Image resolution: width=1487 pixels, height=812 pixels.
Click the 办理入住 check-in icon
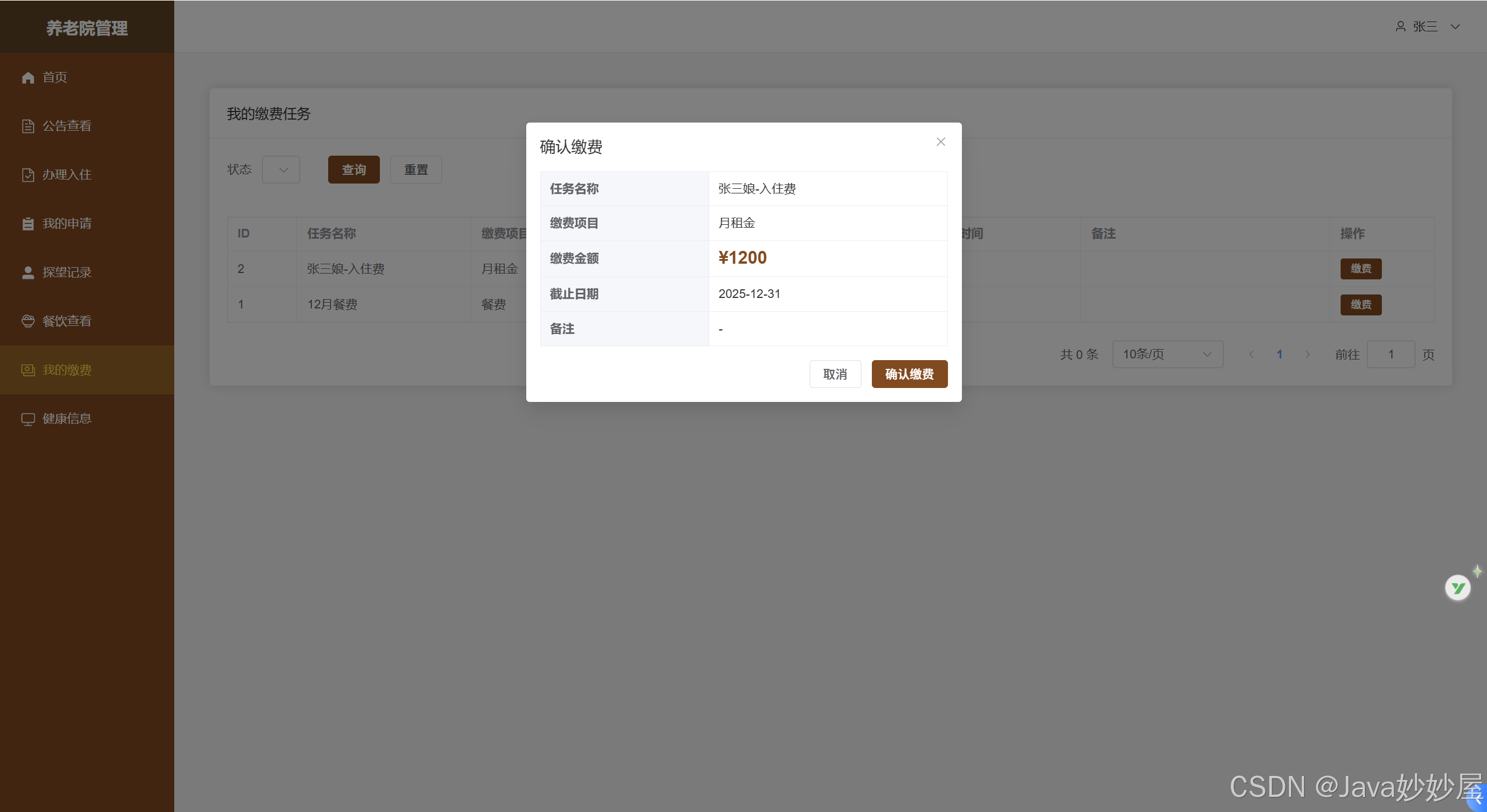click(x=28, y=175)
